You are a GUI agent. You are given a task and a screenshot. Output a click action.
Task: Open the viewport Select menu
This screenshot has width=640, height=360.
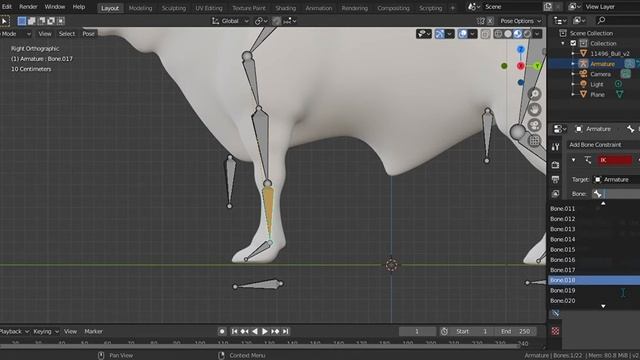(67, 34)
